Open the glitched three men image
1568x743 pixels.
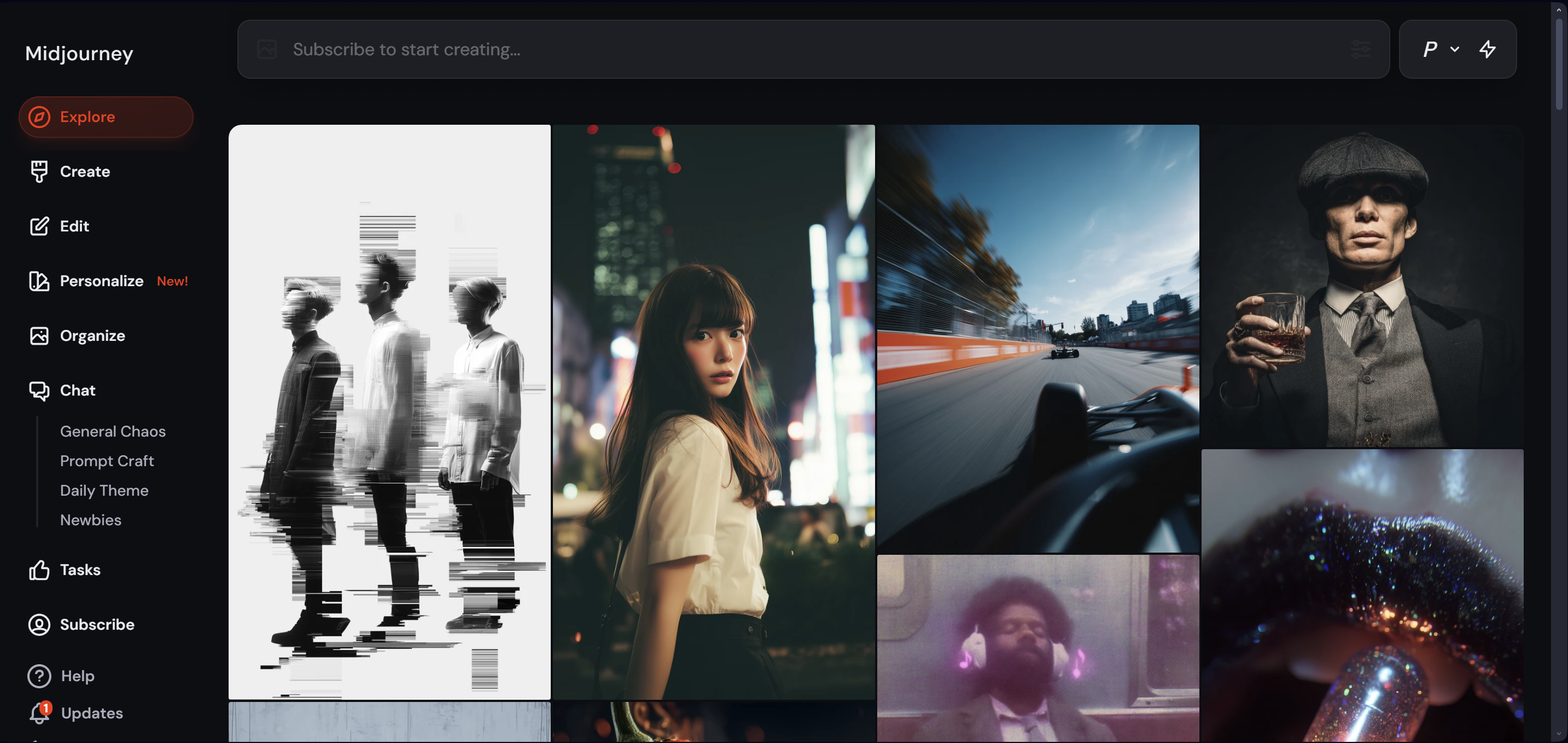click(x=389, y=413)
